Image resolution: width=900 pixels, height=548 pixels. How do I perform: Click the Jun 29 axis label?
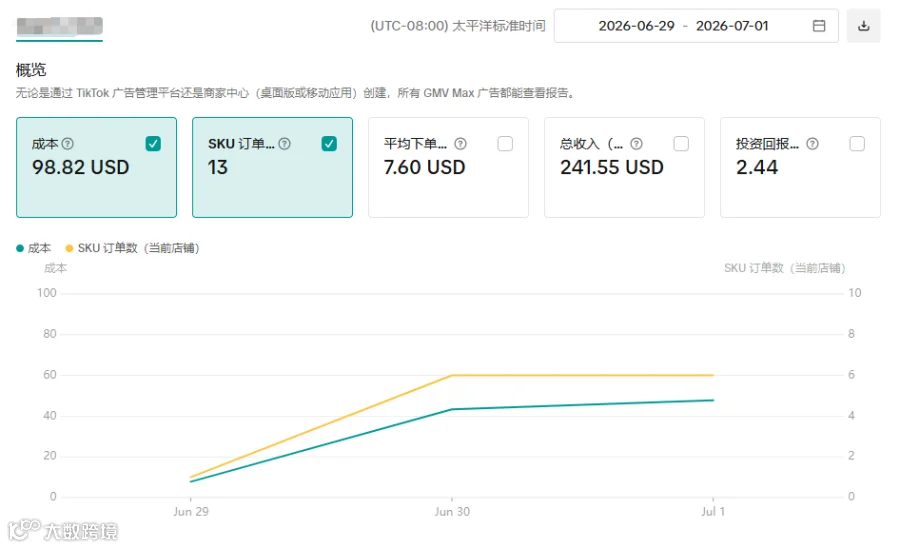191,511
